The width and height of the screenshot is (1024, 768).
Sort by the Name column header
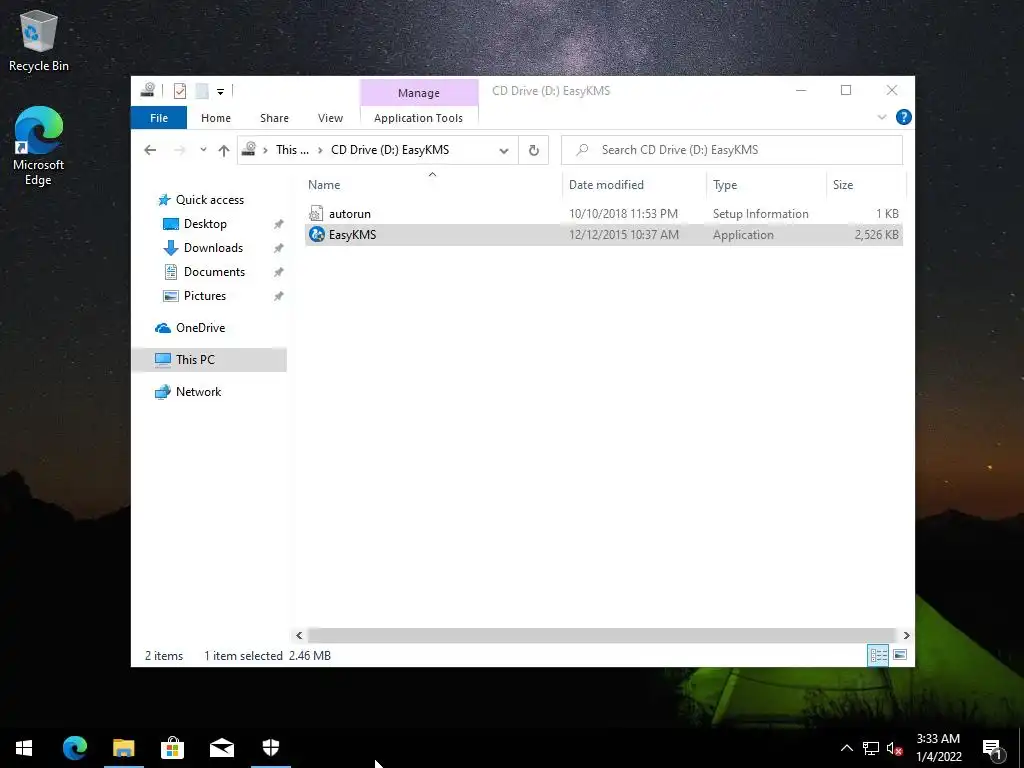pyautogui.click(x=432, y=185)
